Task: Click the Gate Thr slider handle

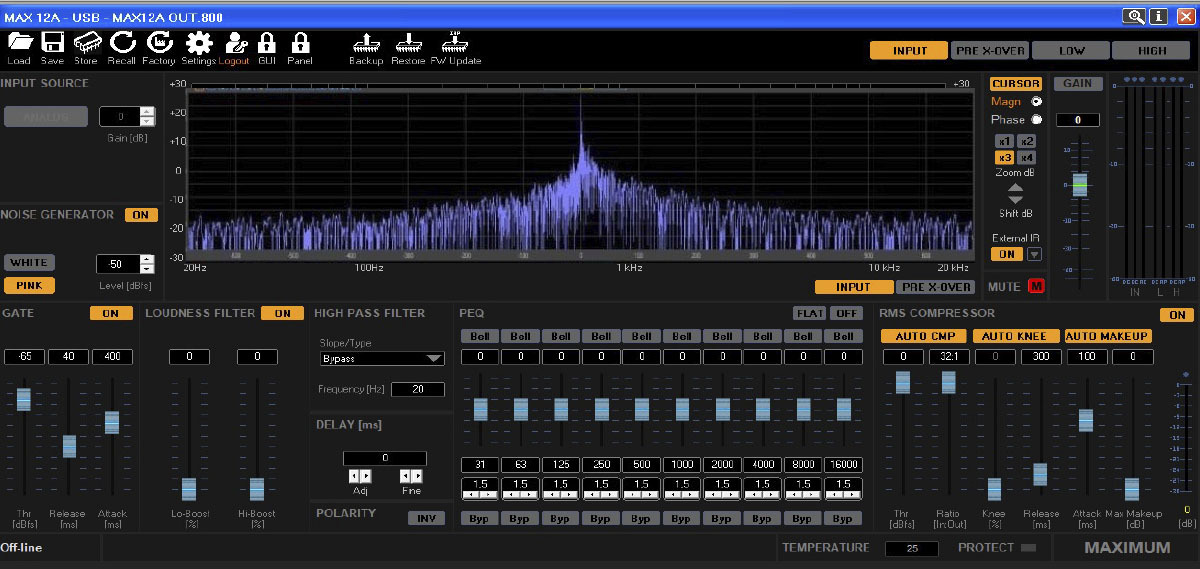Action: (x=24, y=399)
